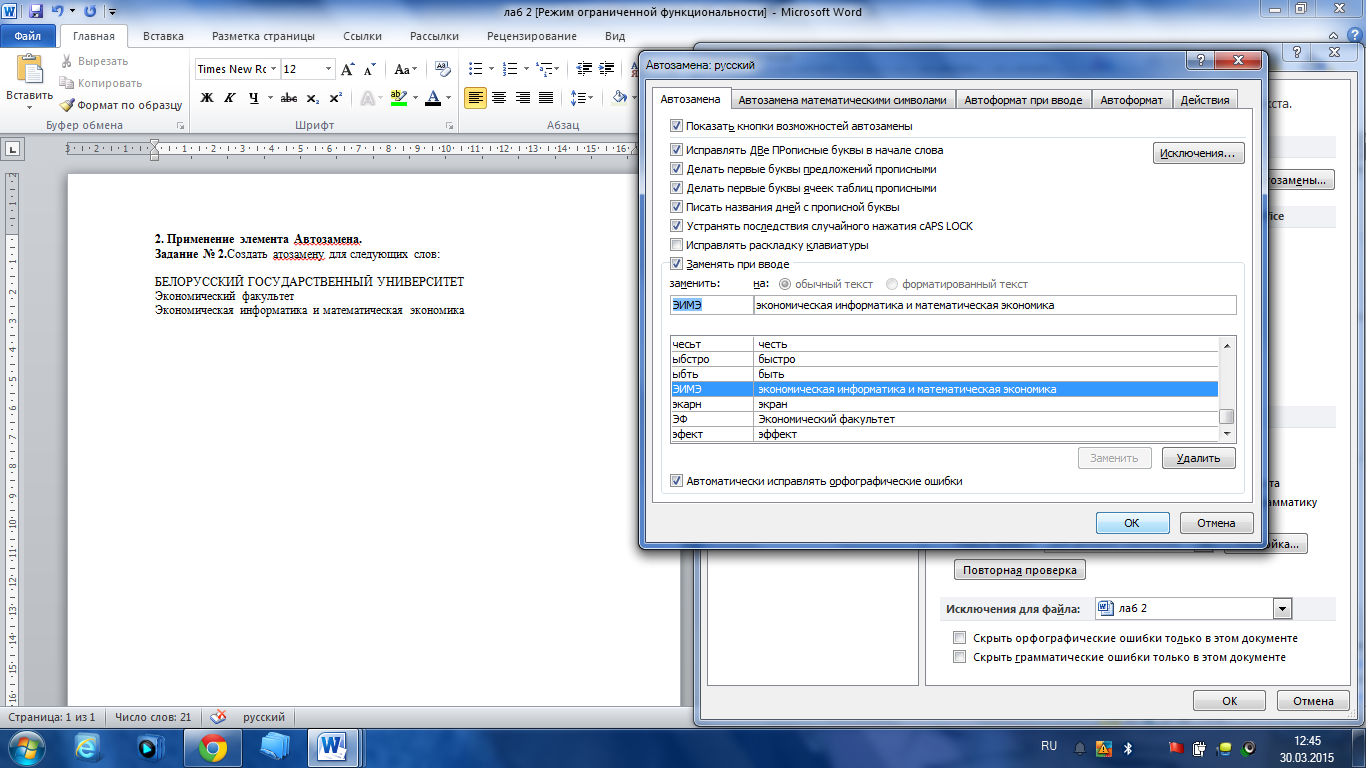
Task: Click the Center alignment icon
Action: pyautogui.click(x=498, y=98)
